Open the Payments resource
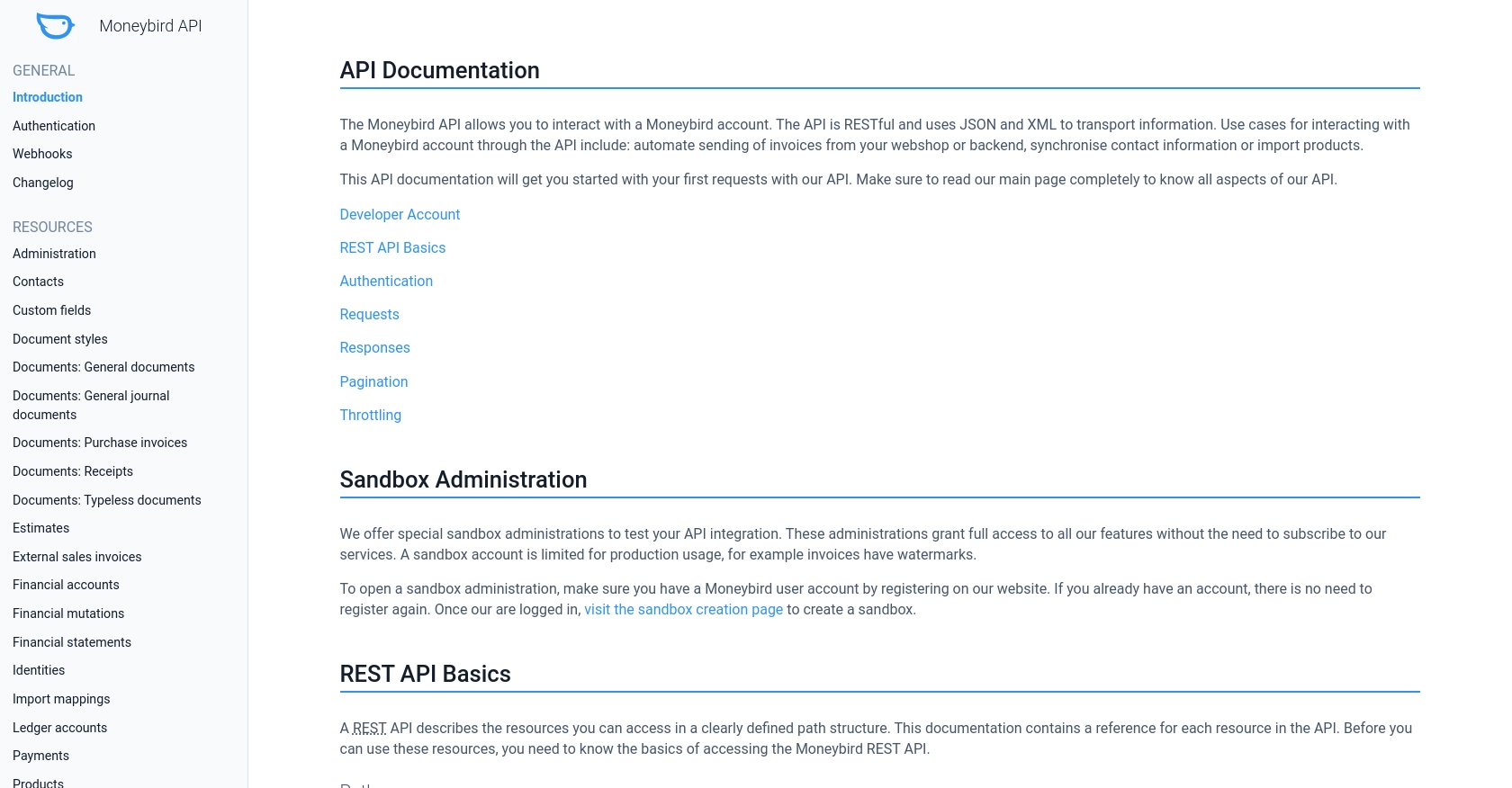The width and height of the screenshot is (1512, 788). point(40,756)
